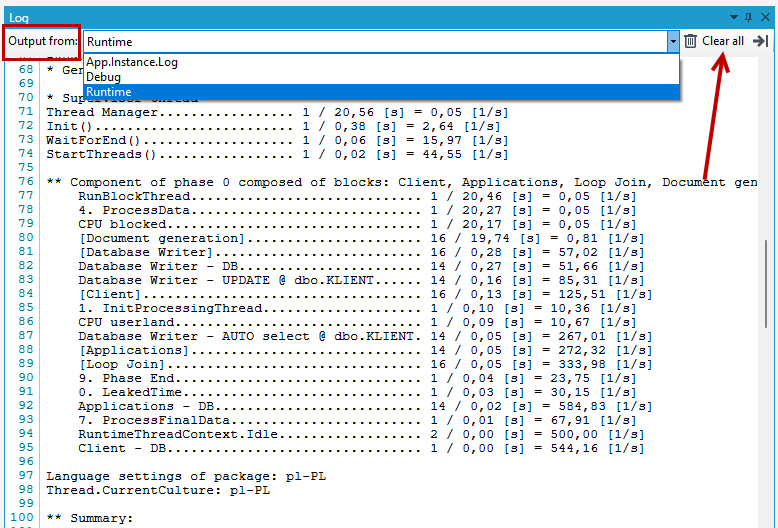The image size is (778, 528).
Task: Click the CPU userland log entry
Action: click(357, 322)
